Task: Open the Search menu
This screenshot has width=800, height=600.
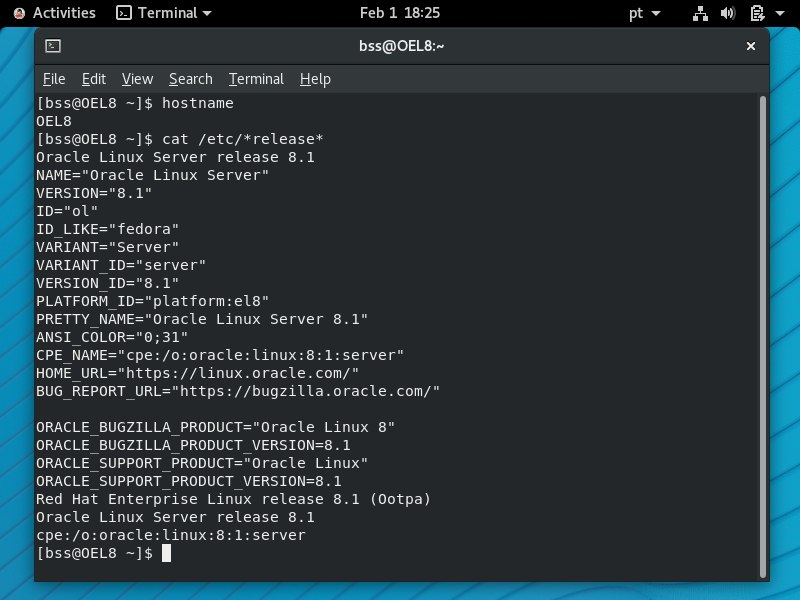Action: pos(191,79)
